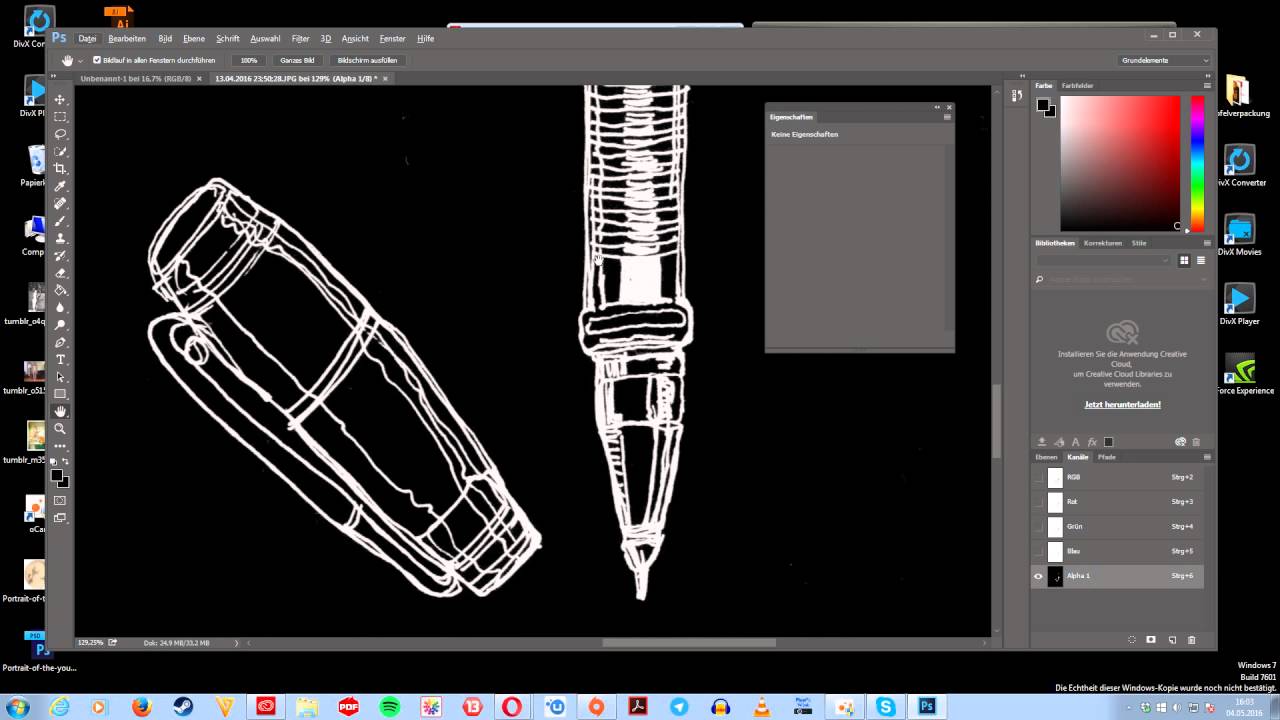Click the 'Ganzes Bild' button
1280x720 pixels.
pos(297,60)
